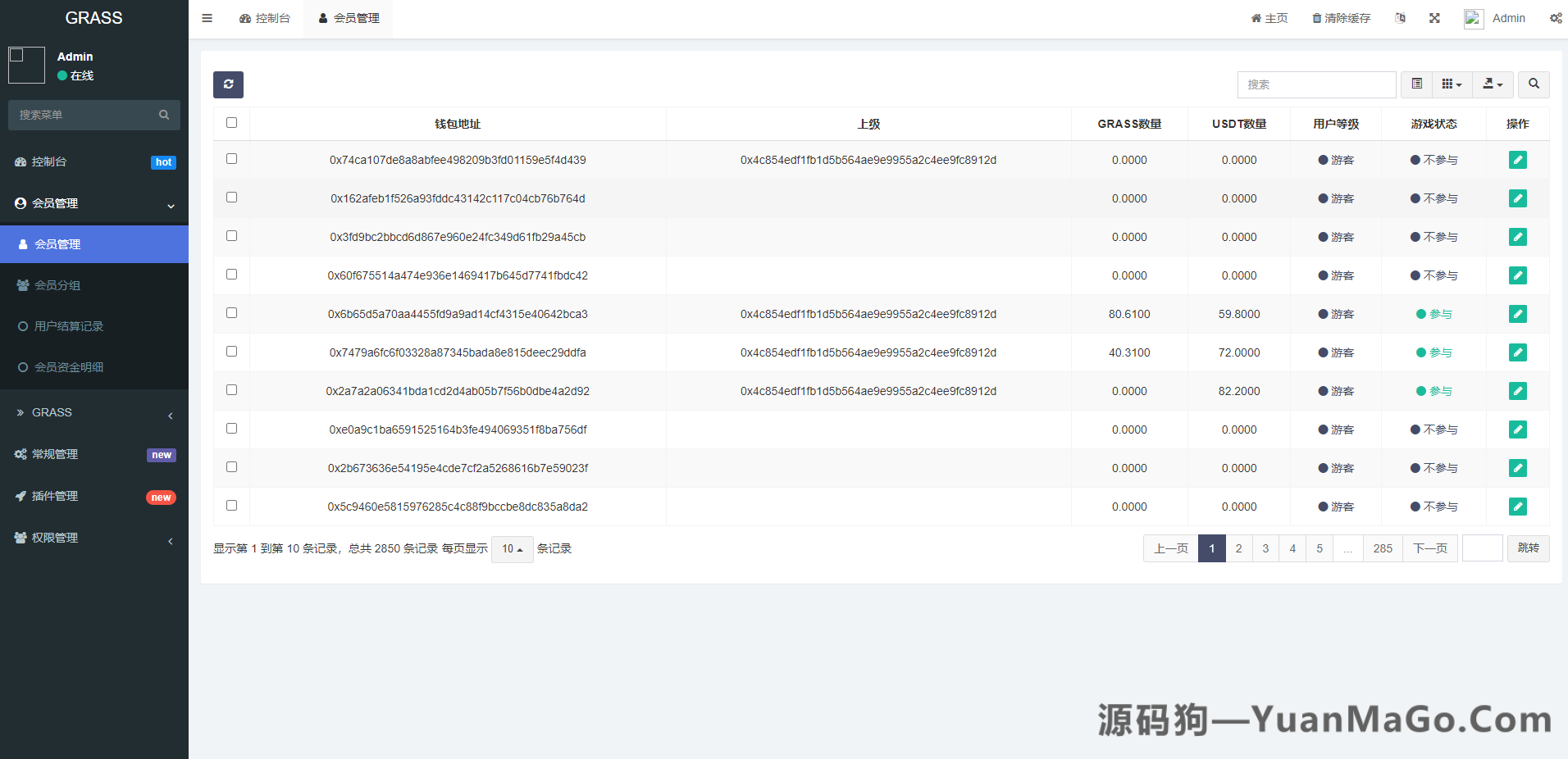Open the gears settings icon top right
This screenshot has height=759, width=1568.
tap(1557, 17)
